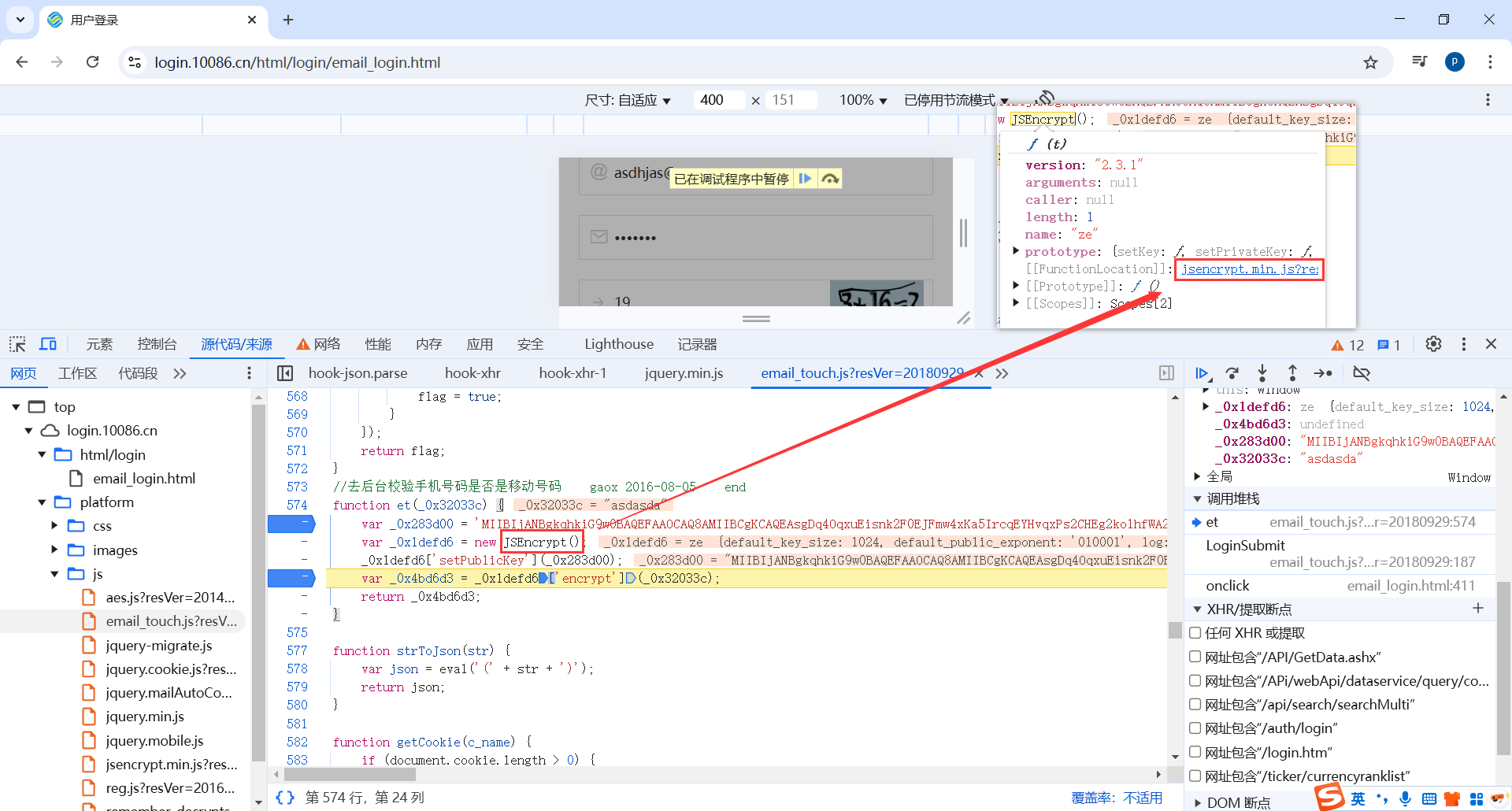Toggle the inspect element picker

17,344
